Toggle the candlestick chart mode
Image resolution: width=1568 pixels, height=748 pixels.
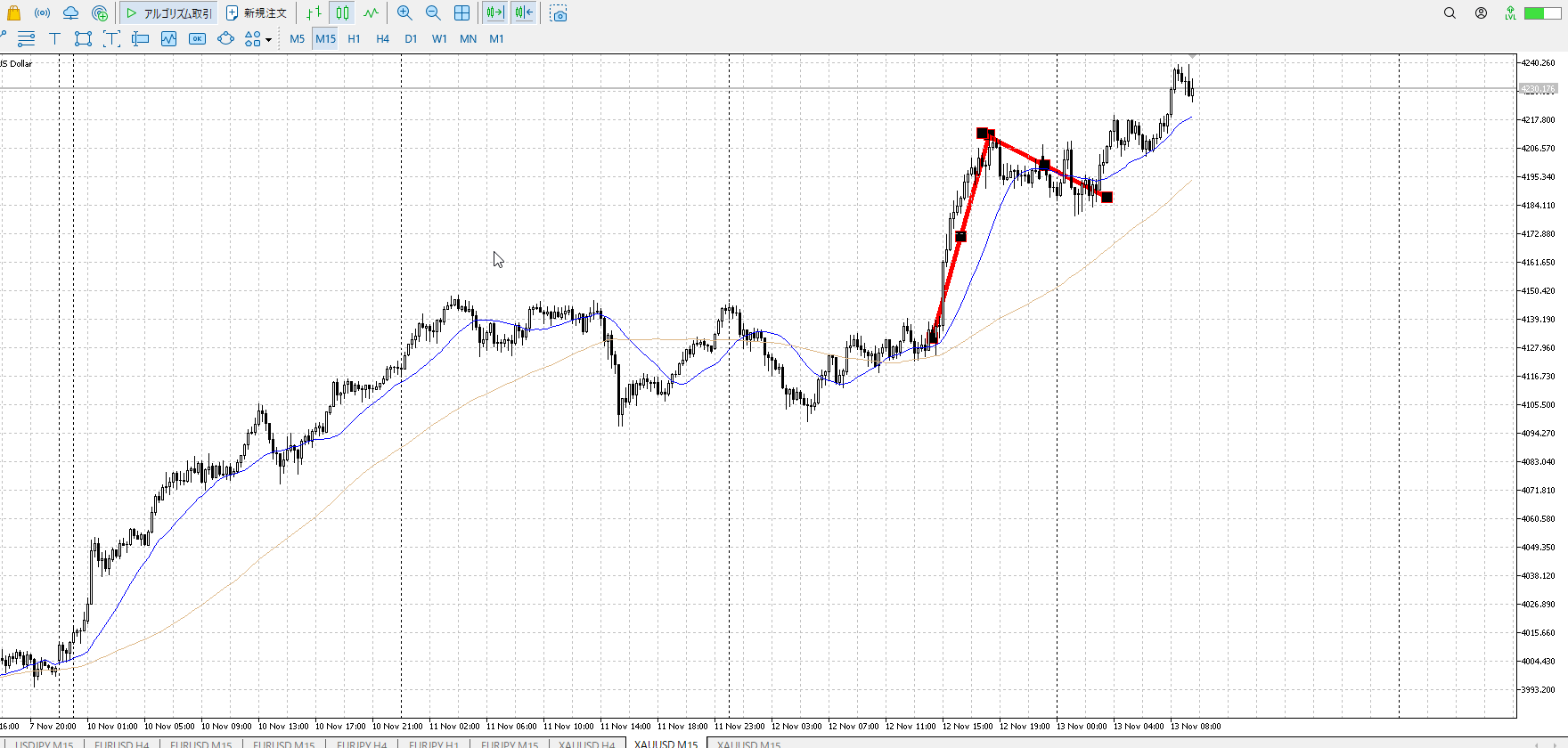click(x=342, y=13)
